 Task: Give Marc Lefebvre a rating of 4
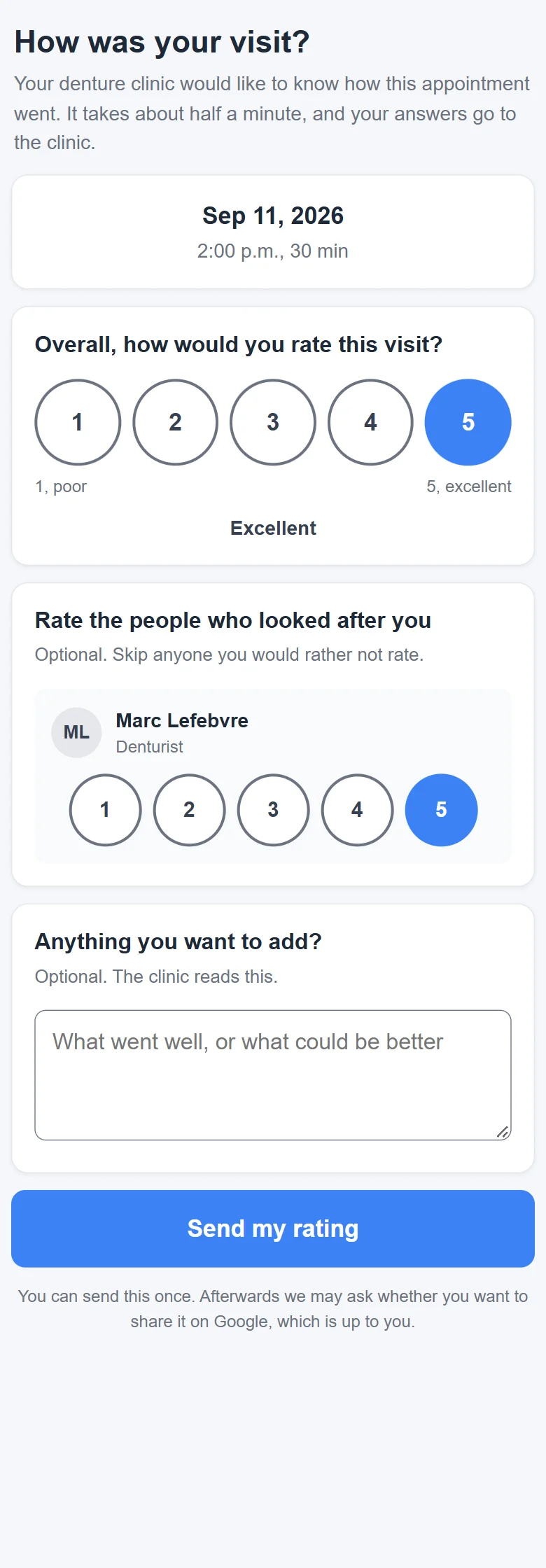(x=357, y=810)
